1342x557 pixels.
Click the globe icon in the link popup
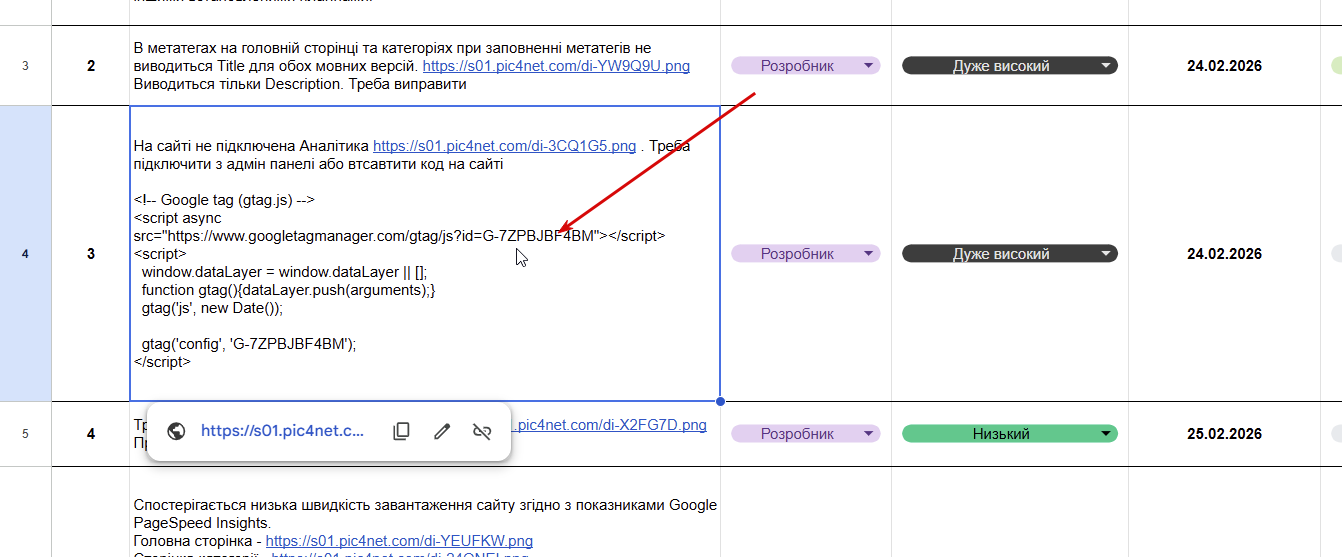pyautogui.click(x=177, y=431)
